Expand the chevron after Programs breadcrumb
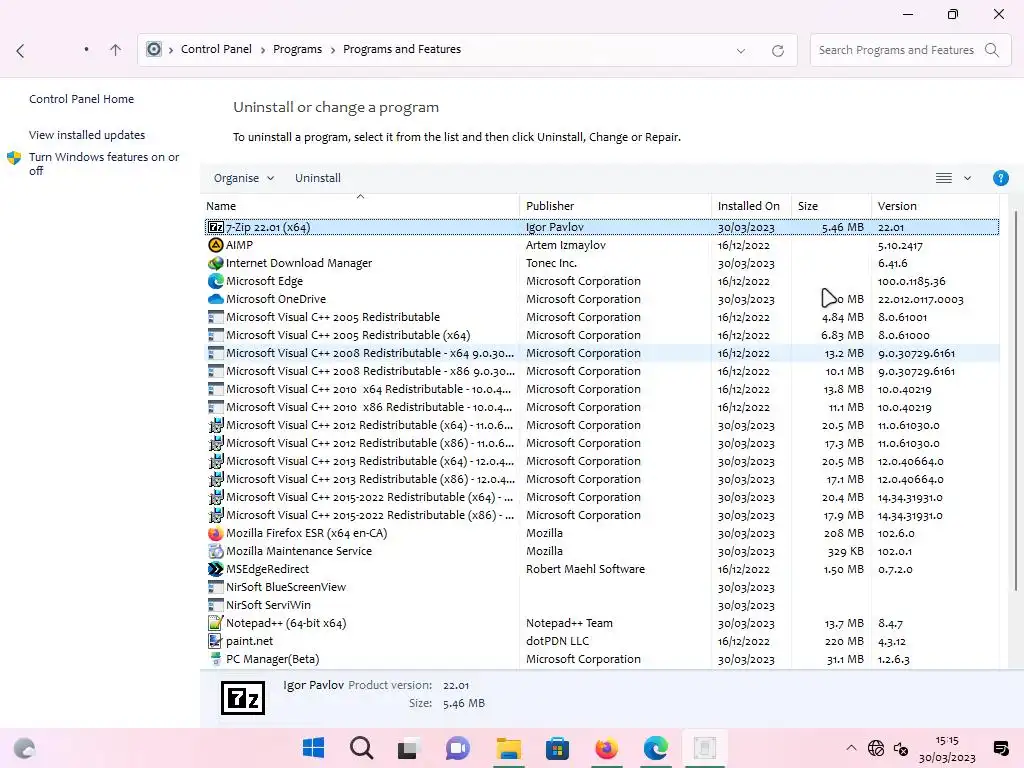This screenshot has height=768, width=1024. pyautogui.click(x=332, y=50)
